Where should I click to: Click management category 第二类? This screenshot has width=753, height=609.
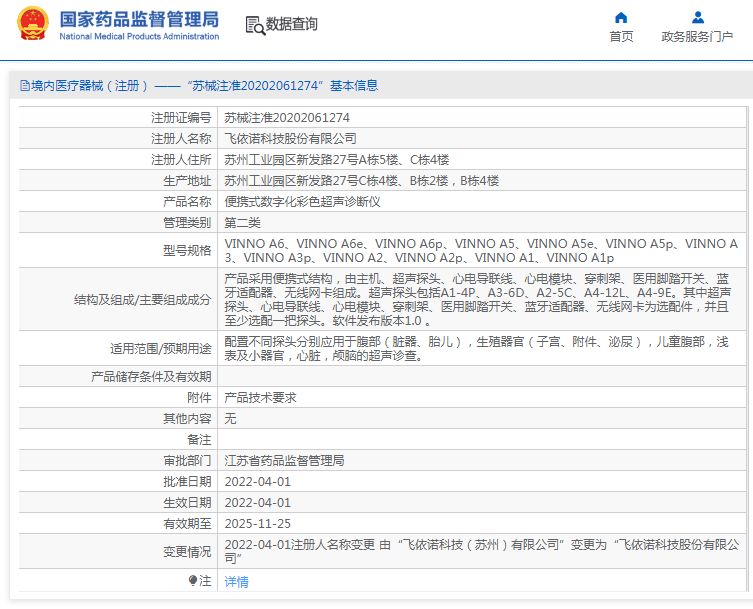point(243,223)
